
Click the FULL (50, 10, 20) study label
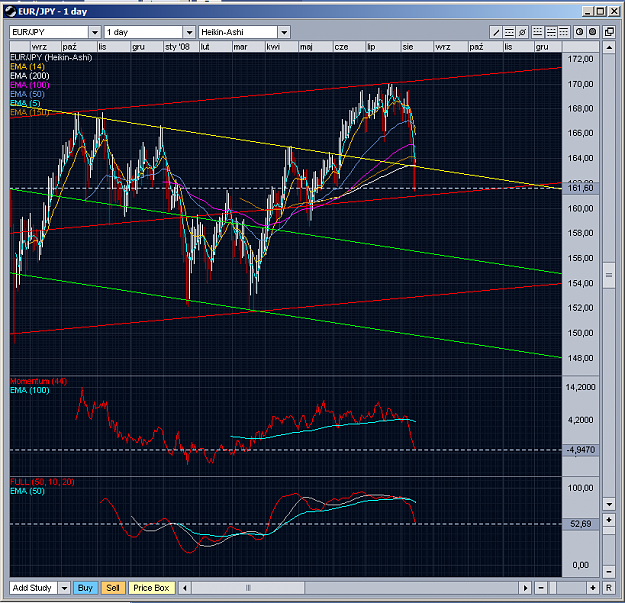42,482
